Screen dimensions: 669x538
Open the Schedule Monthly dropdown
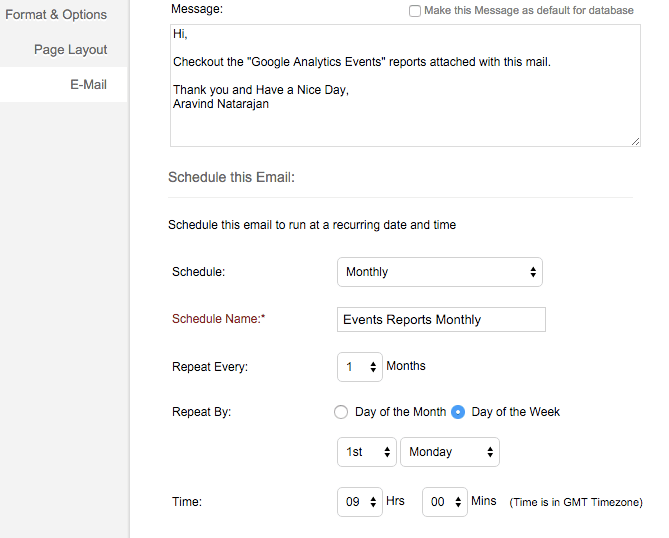click(439, 272)
